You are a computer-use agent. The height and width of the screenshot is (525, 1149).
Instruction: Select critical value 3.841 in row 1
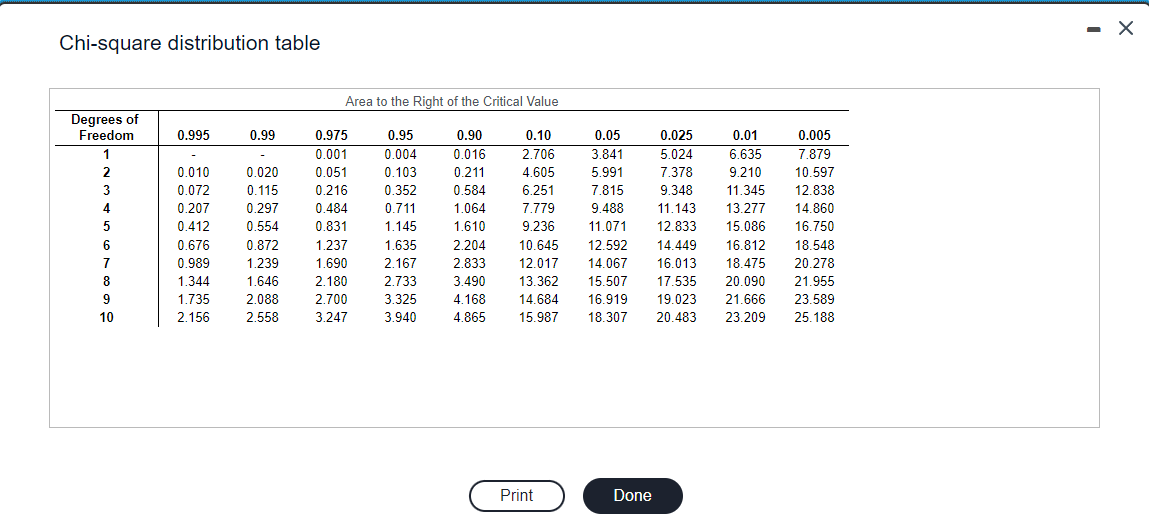tap(607, 154)
